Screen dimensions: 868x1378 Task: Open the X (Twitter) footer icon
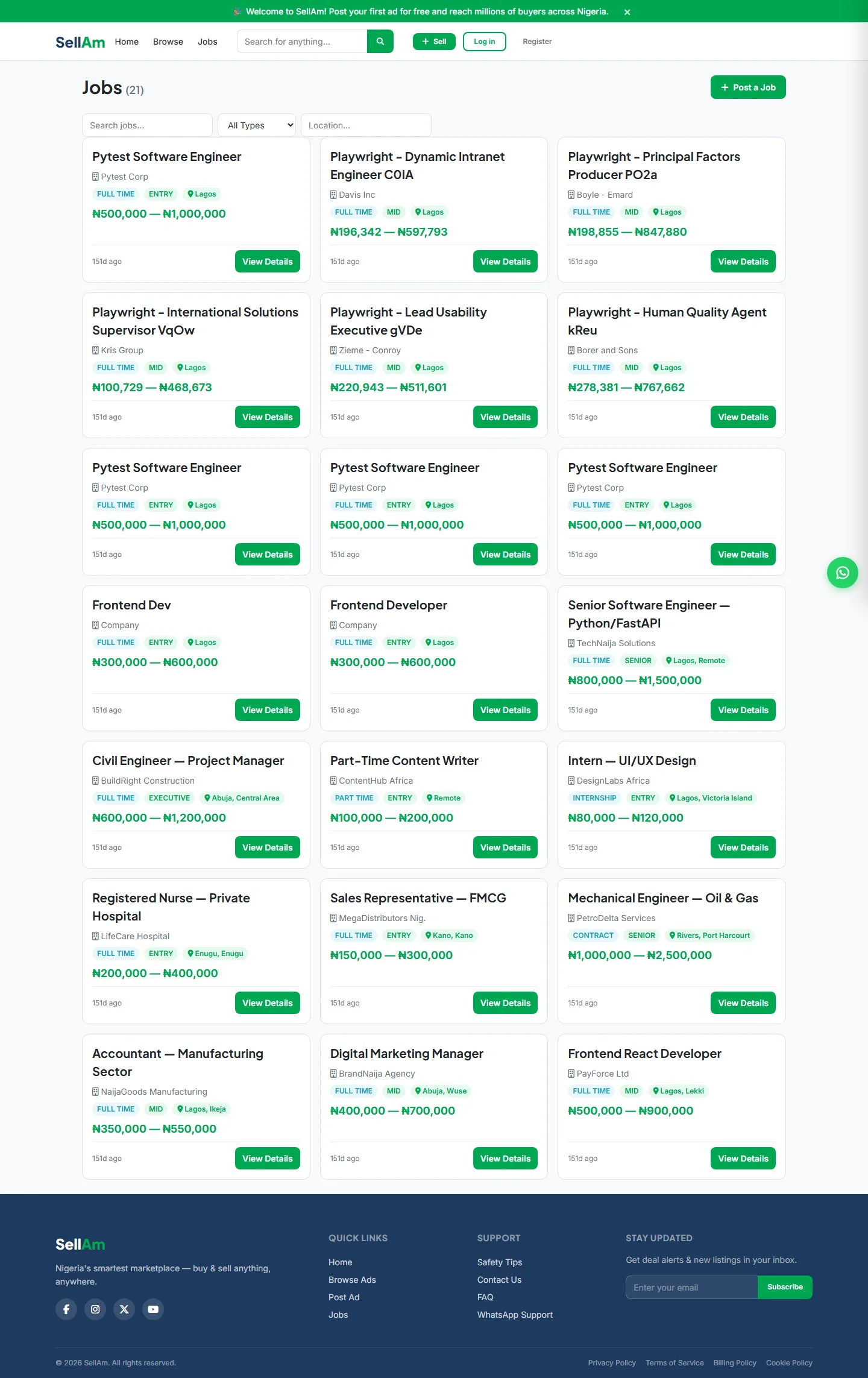[x=124, y=1309]
